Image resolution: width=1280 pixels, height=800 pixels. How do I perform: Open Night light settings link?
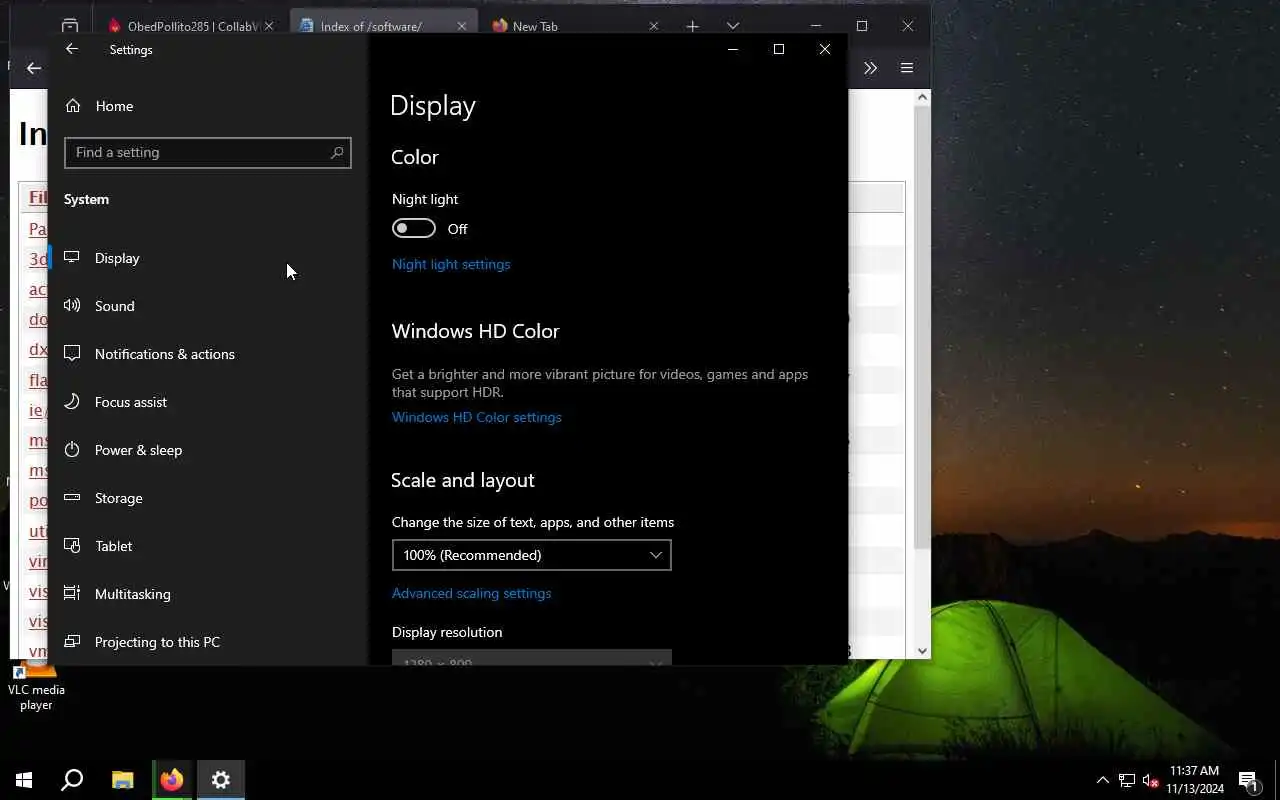451,264
